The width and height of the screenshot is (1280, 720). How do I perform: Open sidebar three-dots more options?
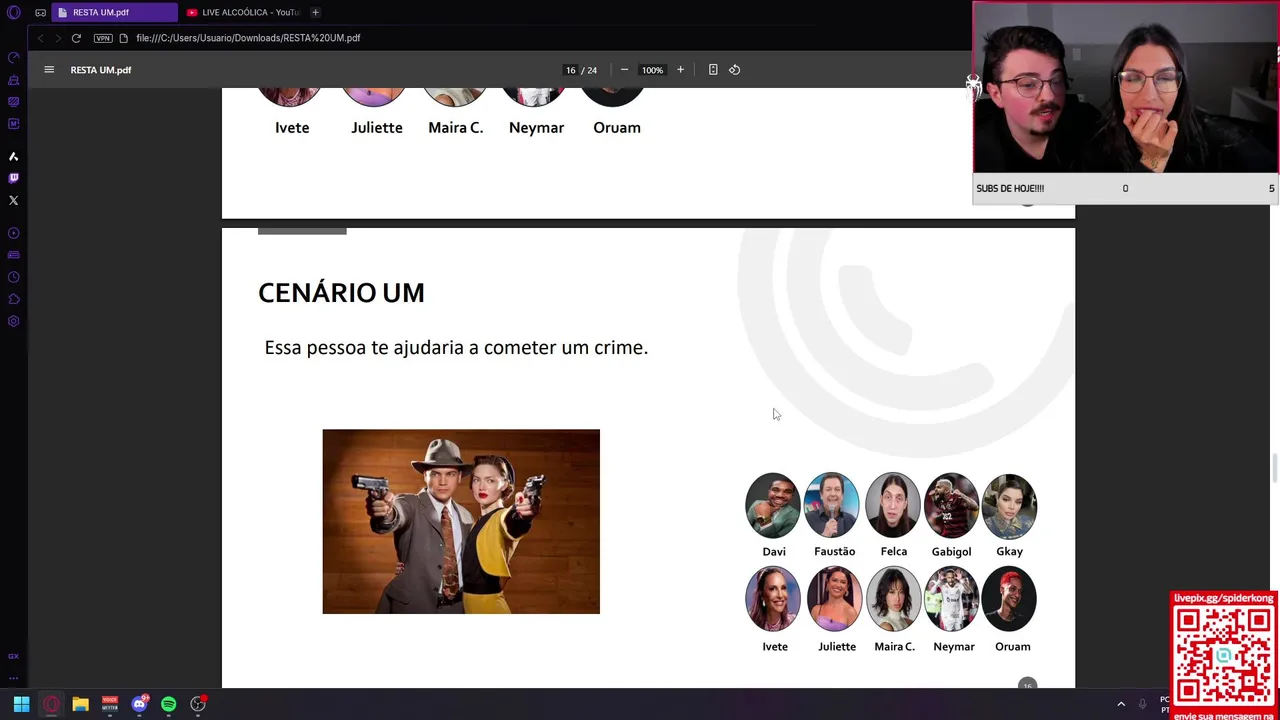(13, 678)
